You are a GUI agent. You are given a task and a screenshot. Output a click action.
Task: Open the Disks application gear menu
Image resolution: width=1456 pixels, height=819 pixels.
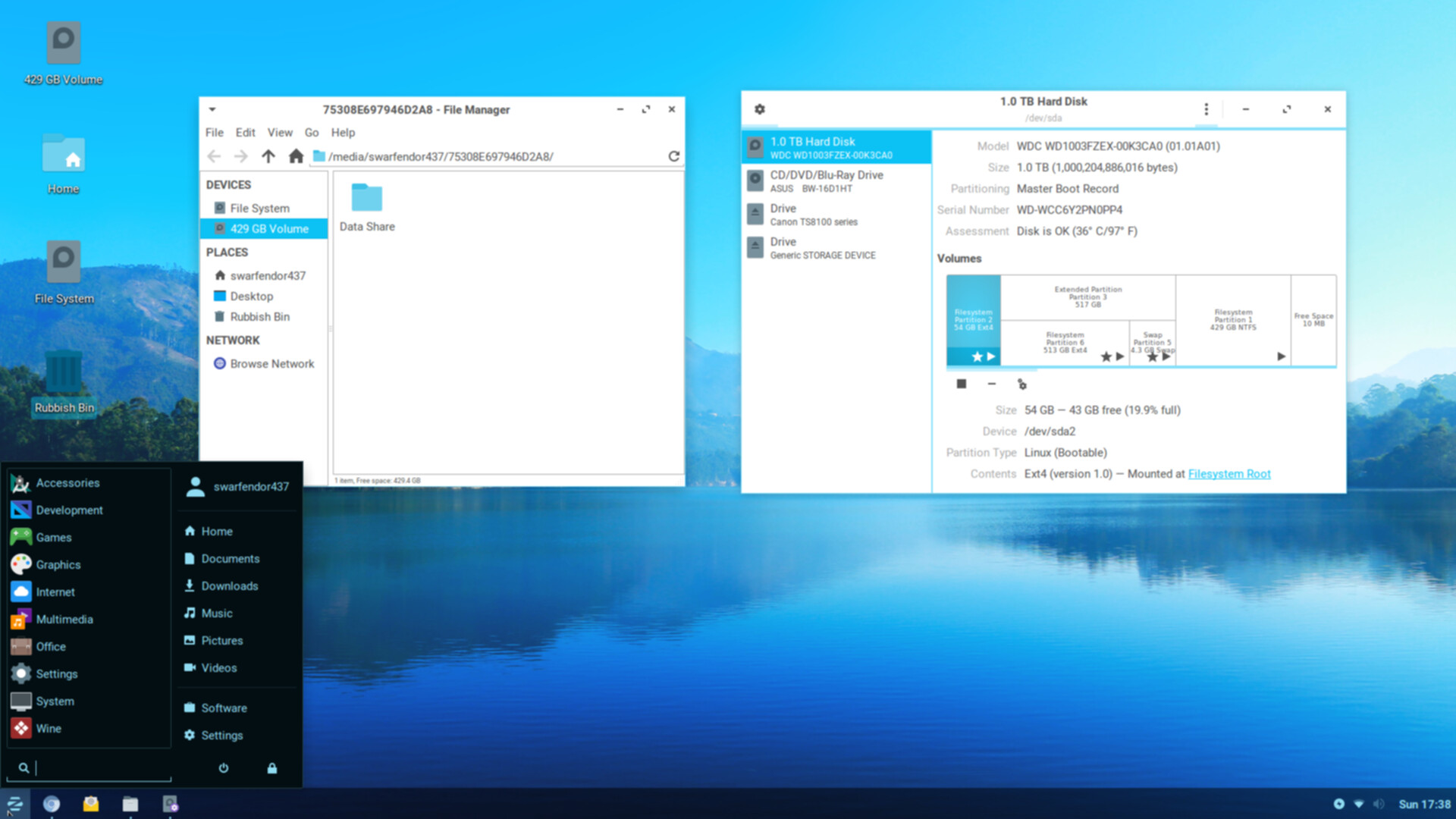pos(760,109)
